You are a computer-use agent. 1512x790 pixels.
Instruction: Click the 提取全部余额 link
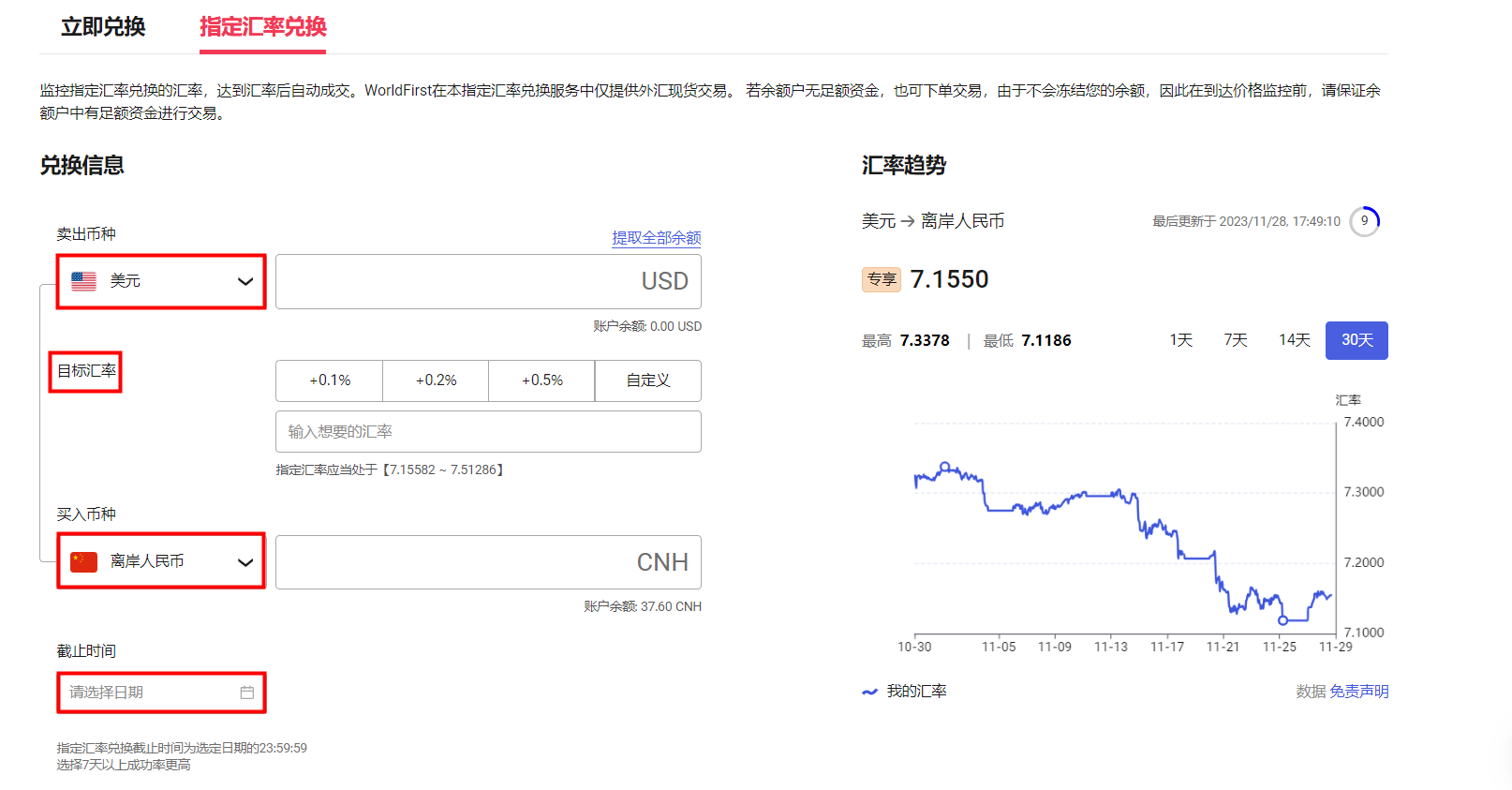(x=656, y=238)
